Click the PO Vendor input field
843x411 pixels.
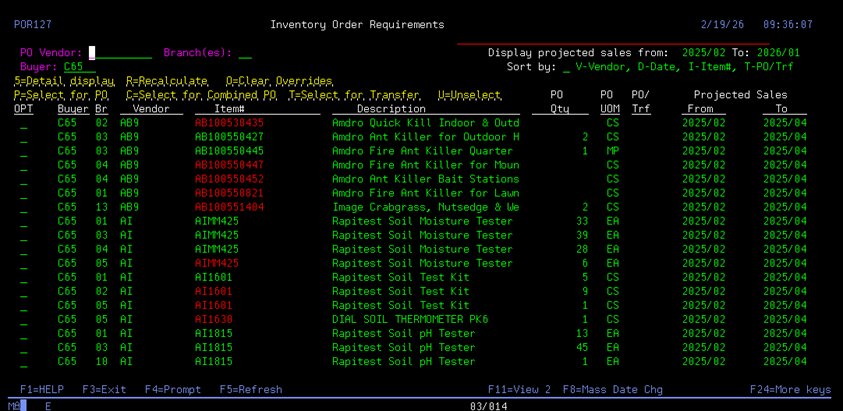click(121, 54)
